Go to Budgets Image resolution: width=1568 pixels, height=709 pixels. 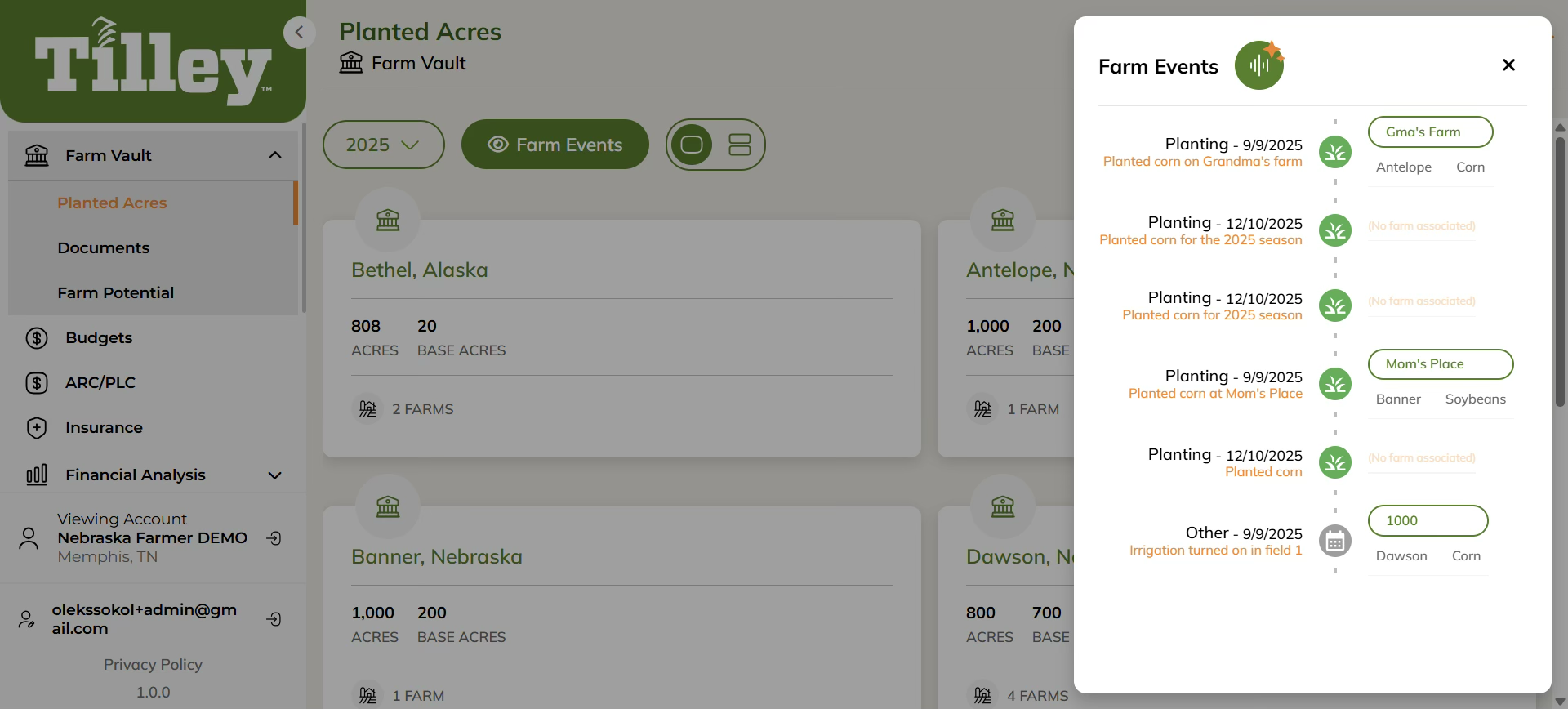99,337
